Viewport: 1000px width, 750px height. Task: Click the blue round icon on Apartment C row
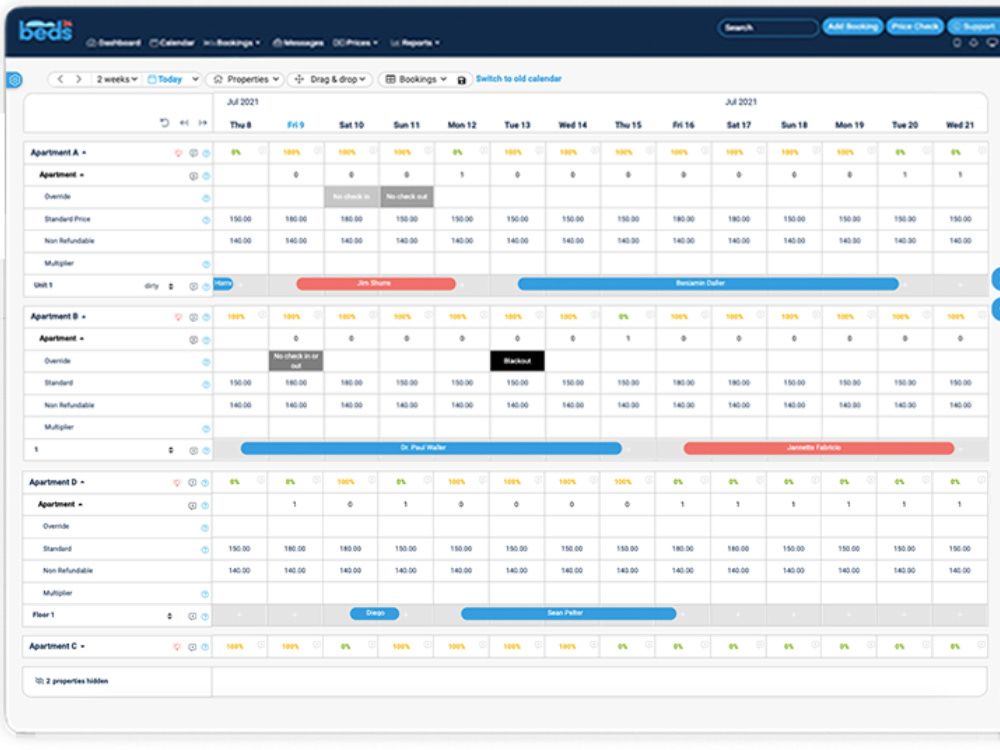click(205, 647)
